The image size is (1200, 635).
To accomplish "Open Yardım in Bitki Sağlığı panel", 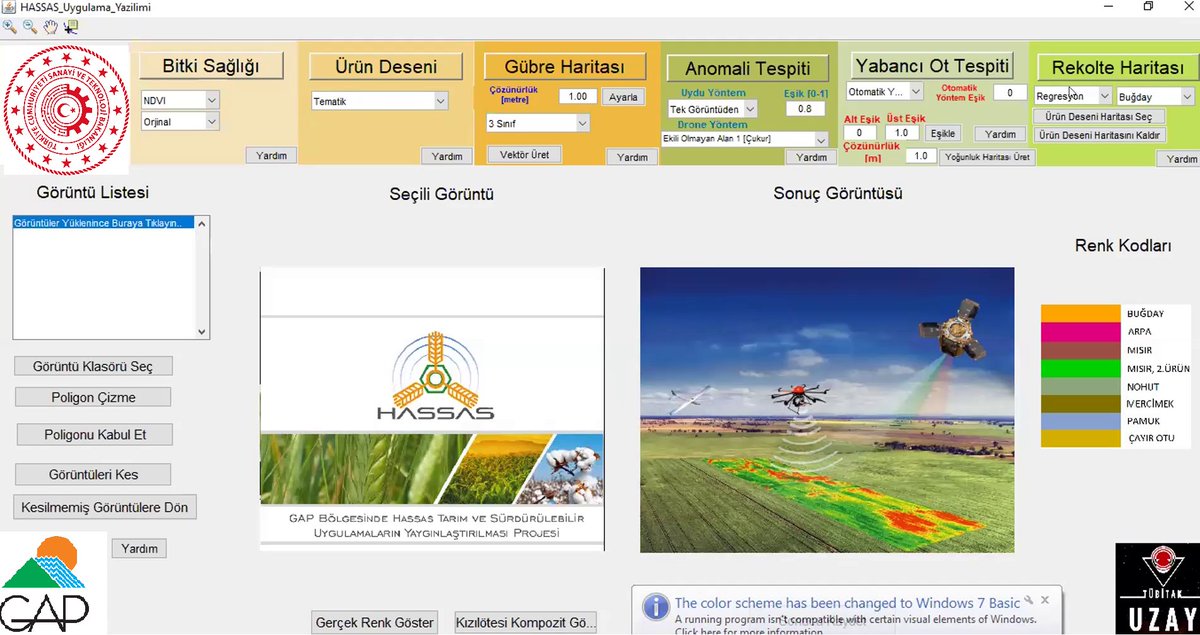I will tap(271, 155).
